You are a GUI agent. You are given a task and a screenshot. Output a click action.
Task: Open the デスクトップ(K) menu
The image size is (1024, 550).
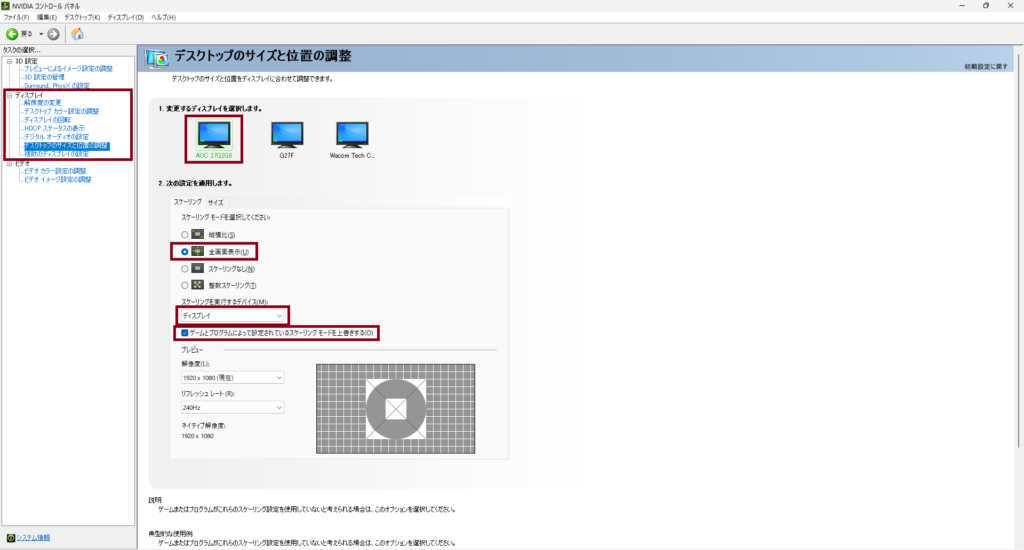coord(81,18)
